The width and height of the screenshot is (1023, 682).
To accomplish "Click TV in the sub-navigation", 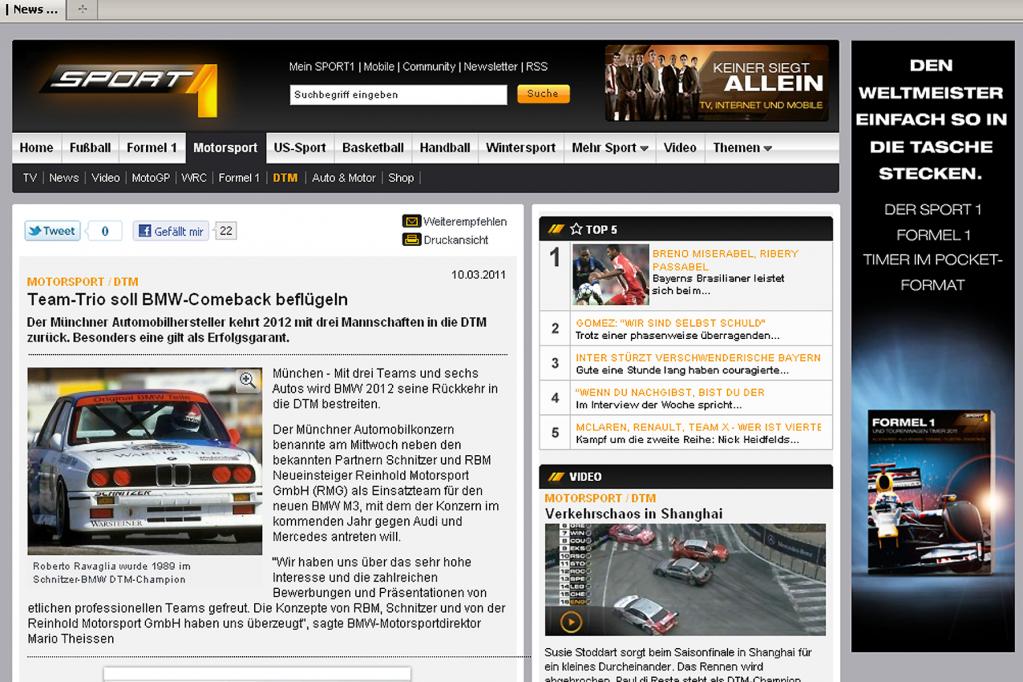I will click(30, 178).
